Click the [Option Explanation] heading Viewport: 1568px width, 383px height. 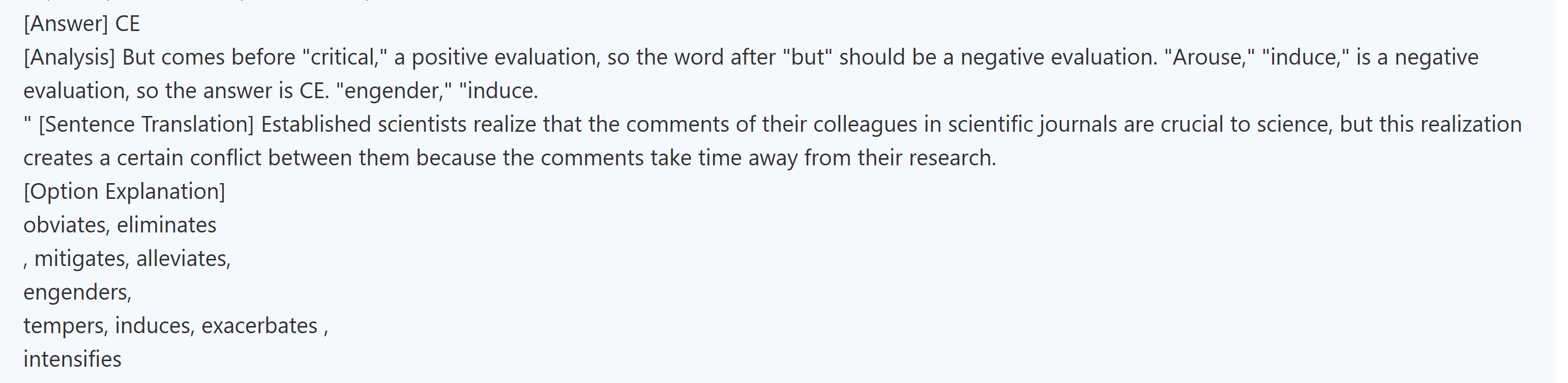point(124,191)
